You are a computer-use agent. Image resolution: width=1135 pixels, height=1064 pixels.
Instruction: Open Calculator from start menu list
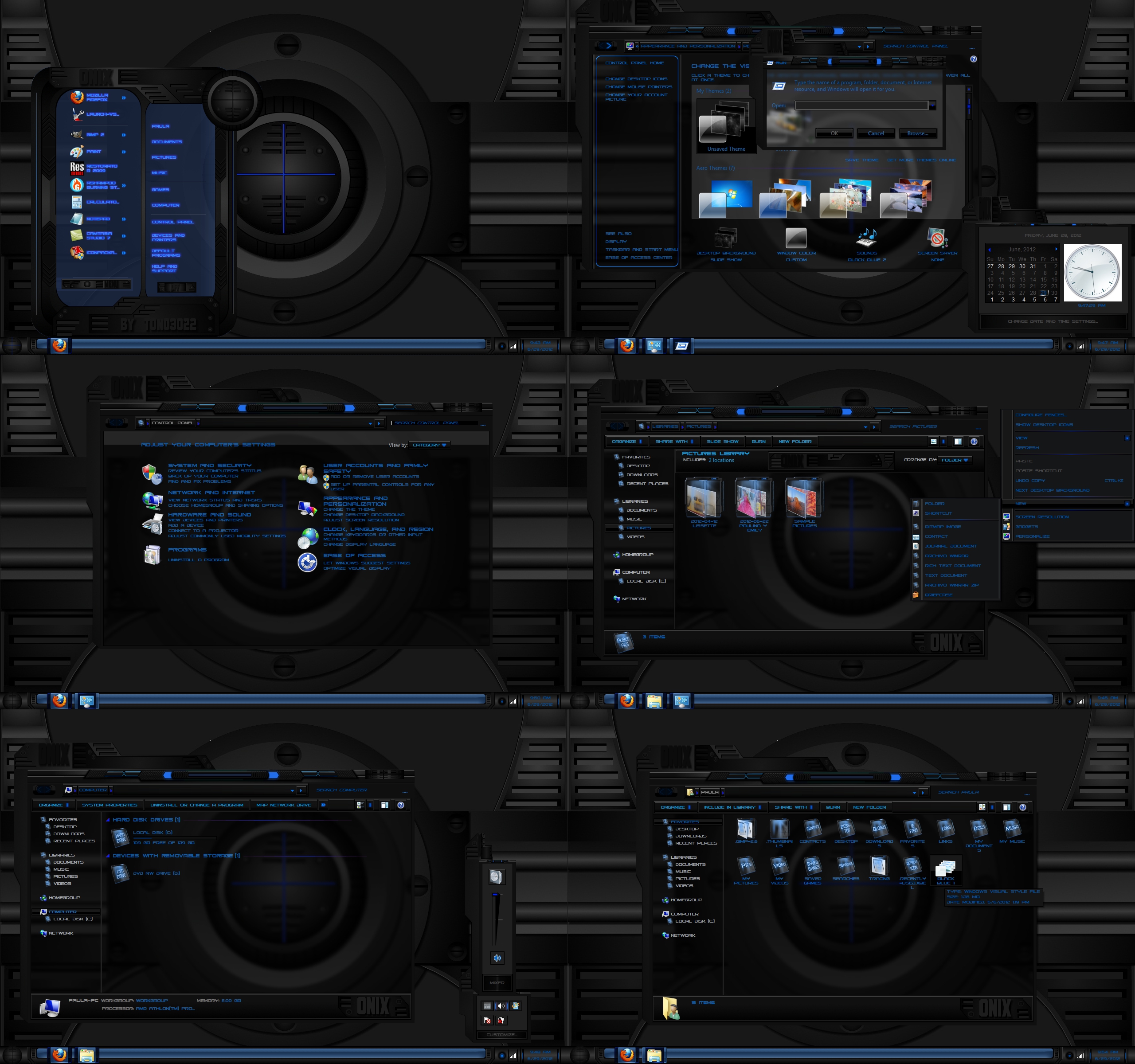click(102, 202)
